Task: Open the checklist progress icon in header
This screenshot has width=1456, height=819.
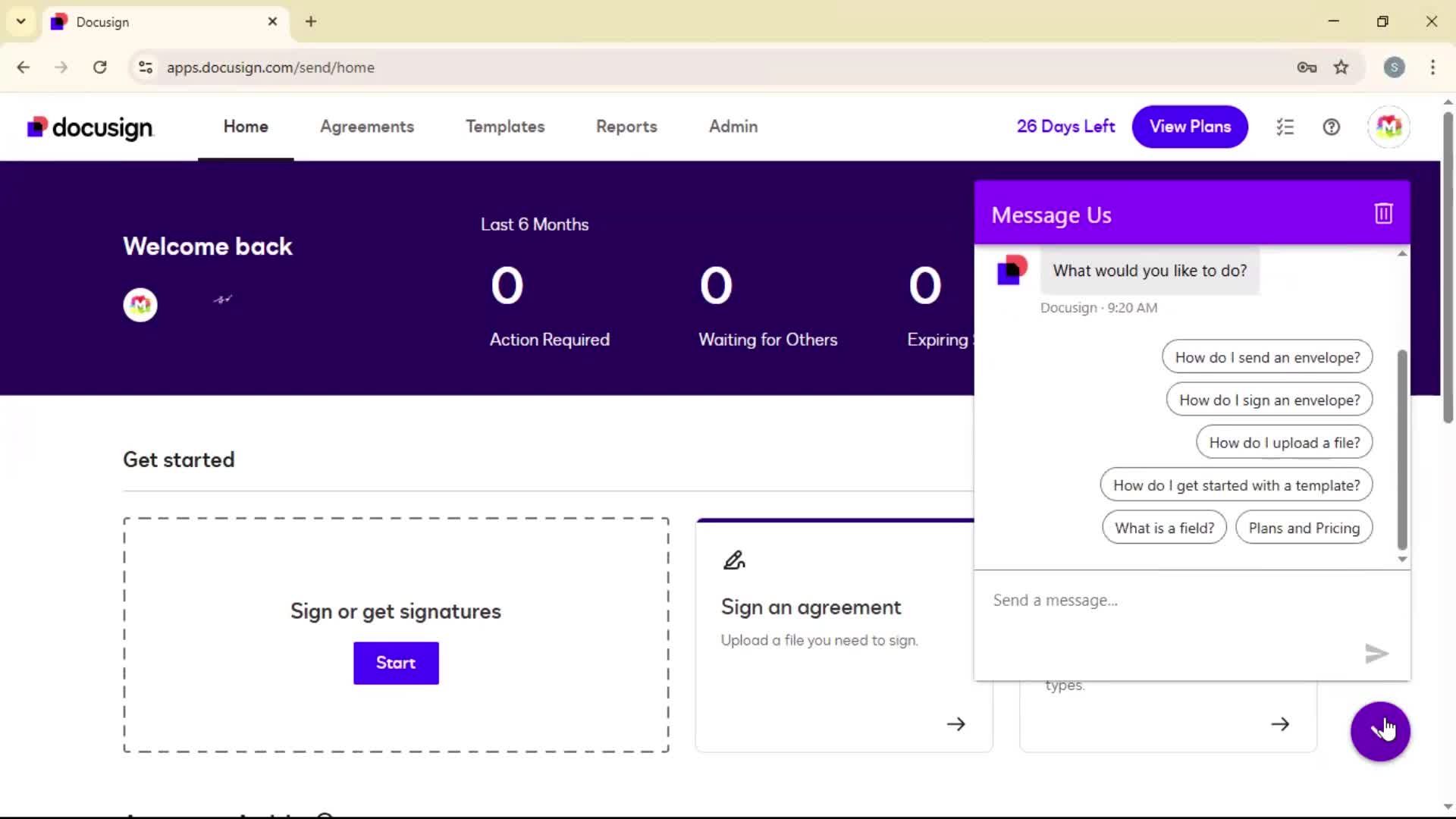Action: [x=1285, y=127]
